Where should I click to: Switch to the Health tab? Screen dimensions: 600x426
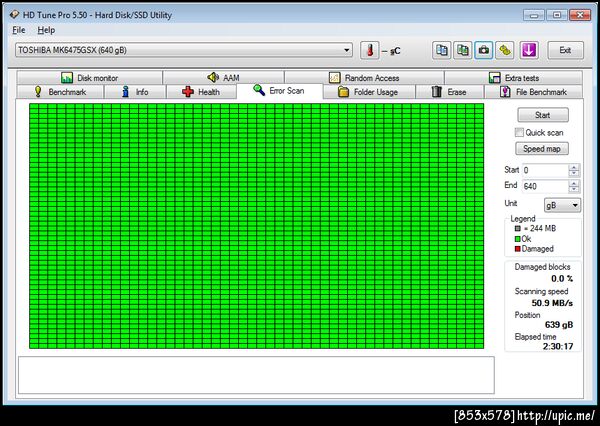tap(201, 92)
